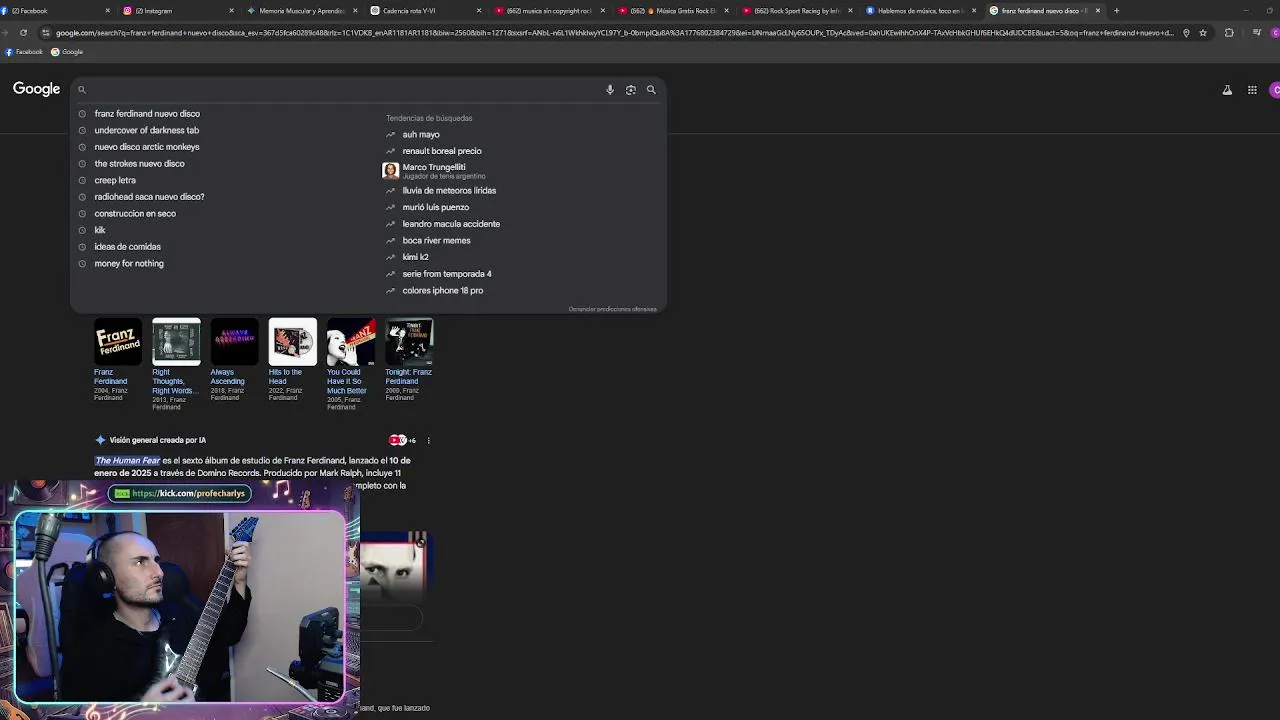Open a new browser tab
The width and height of the screenshot is (1280, 720).
pyautogui.click(x=1116, y=11)
